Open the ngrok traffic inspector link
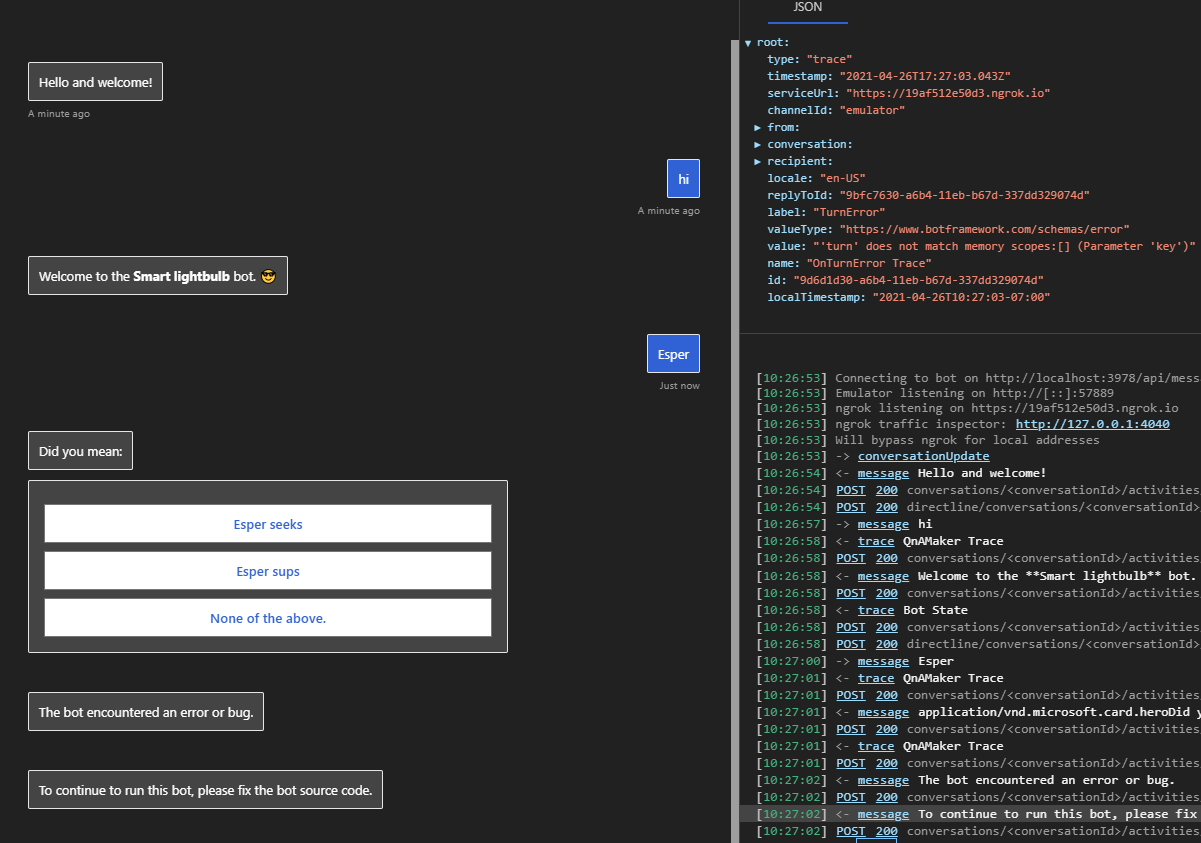The width and height of the screenshot is (1201, 843). [1091, 423]
